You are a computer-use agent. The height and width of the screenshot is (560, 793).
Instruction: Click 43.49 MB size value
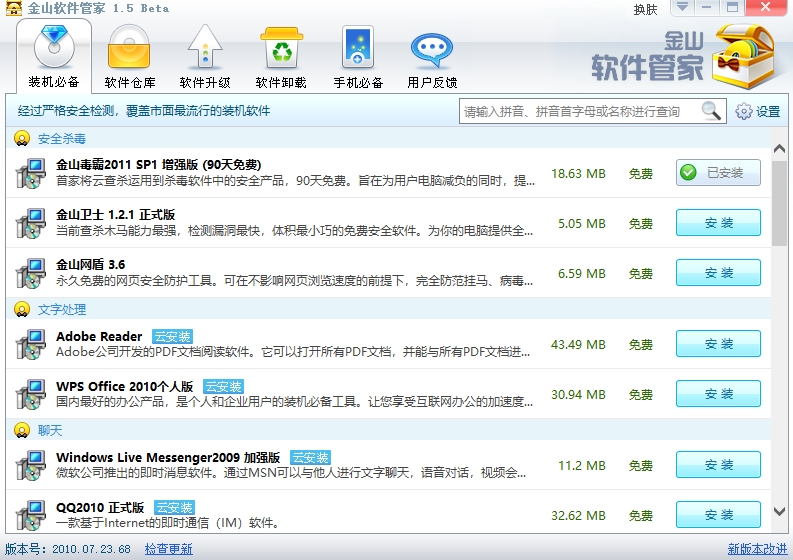tap(578, 344)
